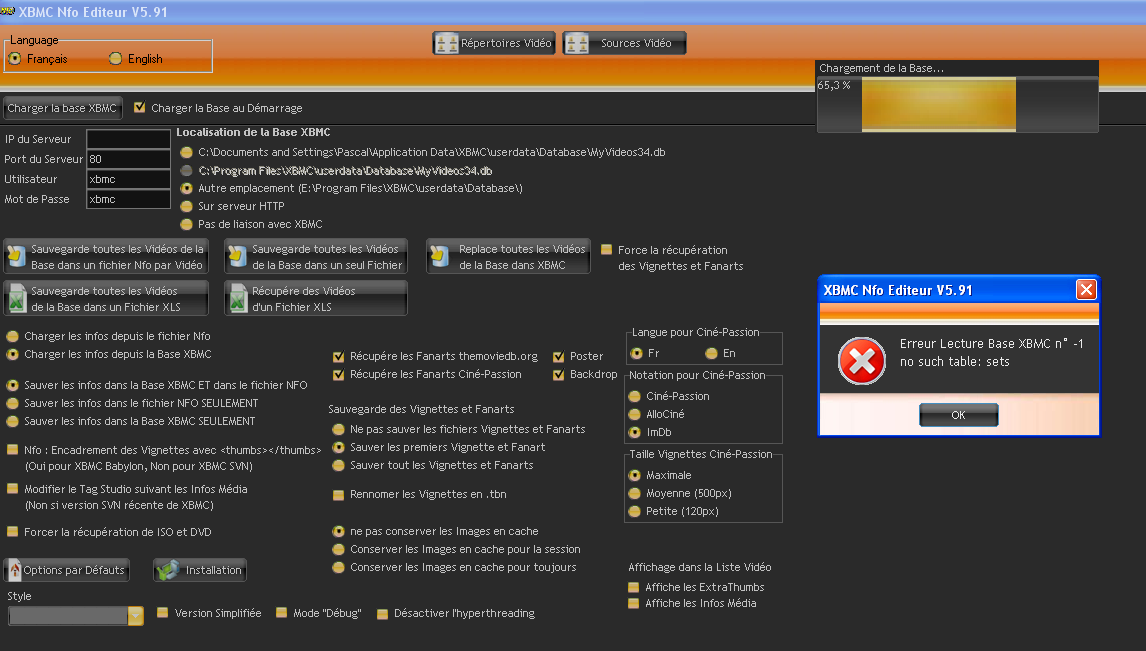The image size is (1146, 651).
Task: Close the error dialog with the X
Action: 1086,290
